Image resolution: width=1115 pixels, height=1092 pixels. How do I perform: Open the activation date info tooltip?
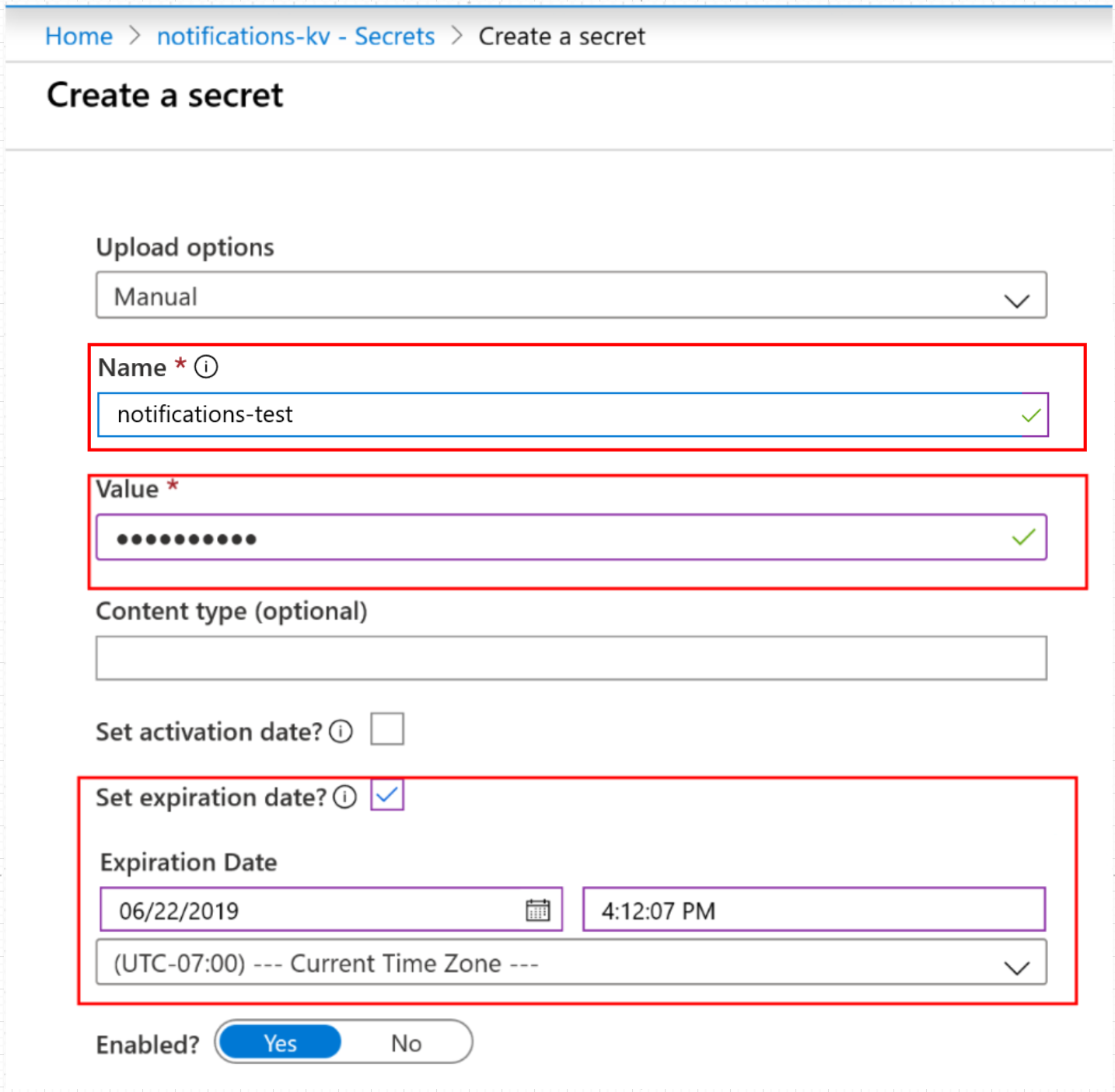(340, 731)
